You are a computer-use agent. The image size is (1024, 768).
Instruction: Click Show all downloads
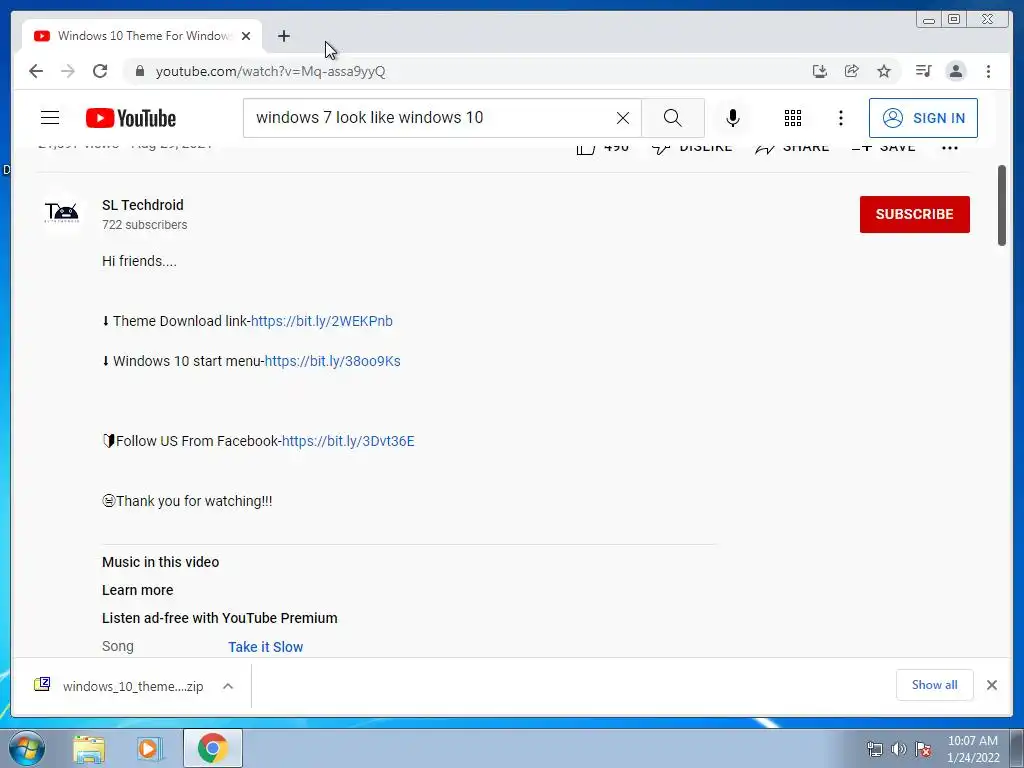click(935, 684)
